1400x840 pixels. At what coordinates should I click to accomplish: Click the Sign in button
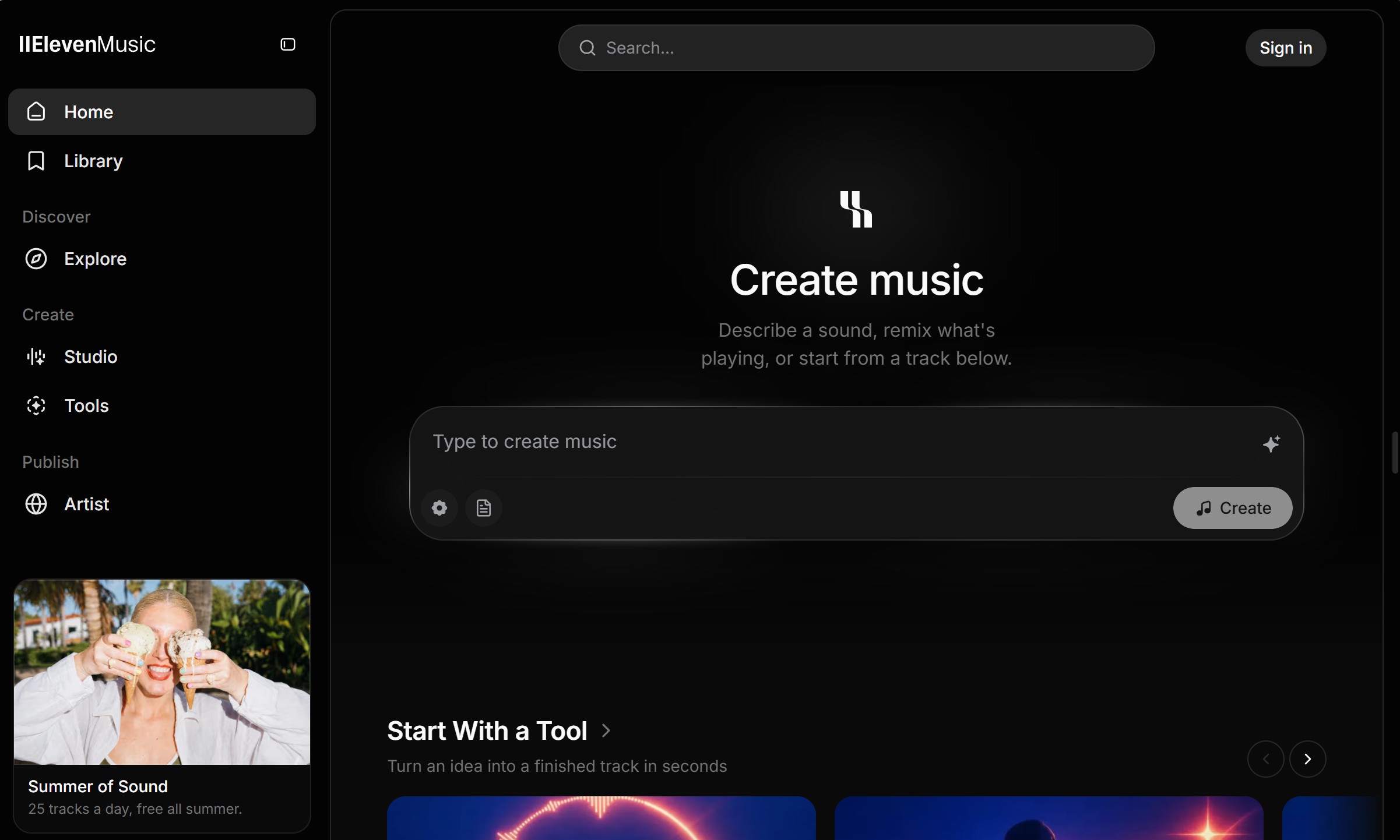tap(1286, 48)
